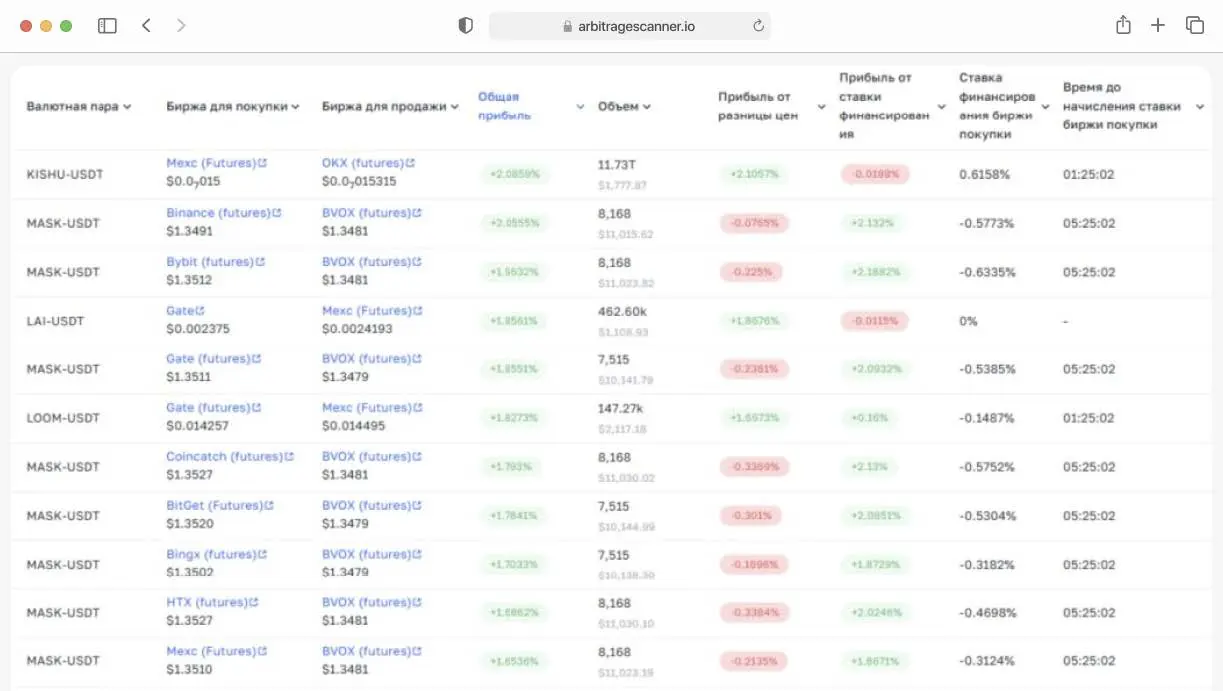Click the -0.4698% funding rate value

[988, 613]
